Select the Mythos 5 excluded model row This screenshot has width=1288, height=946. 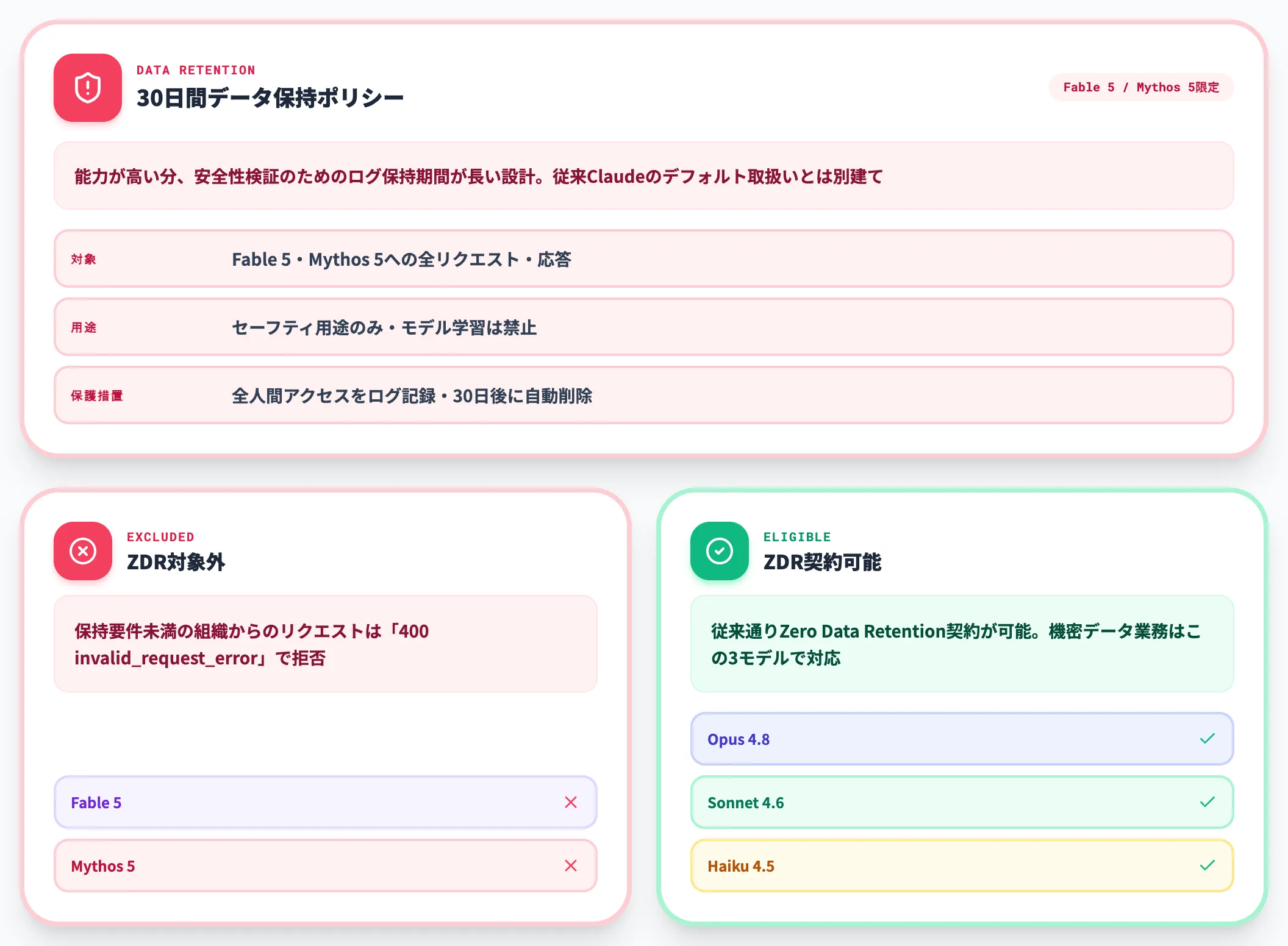pyautogui.click(x=326, y=866)
